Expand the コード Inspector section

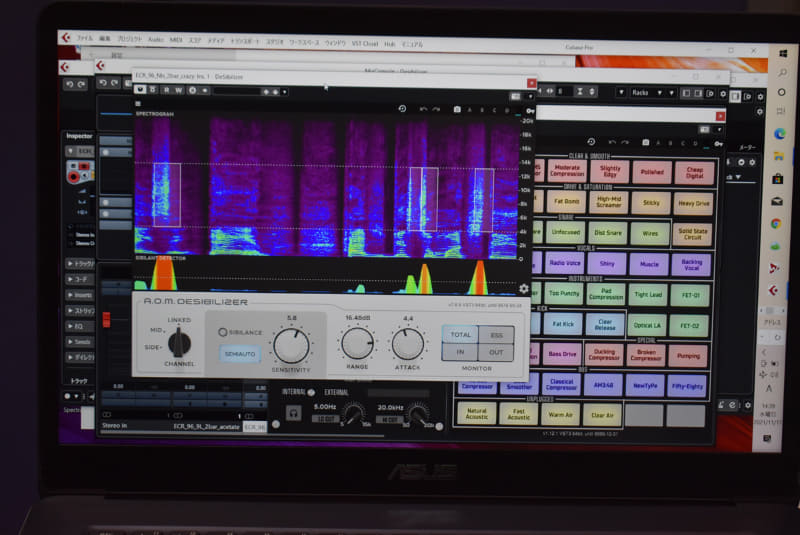(x=81, y=279)
